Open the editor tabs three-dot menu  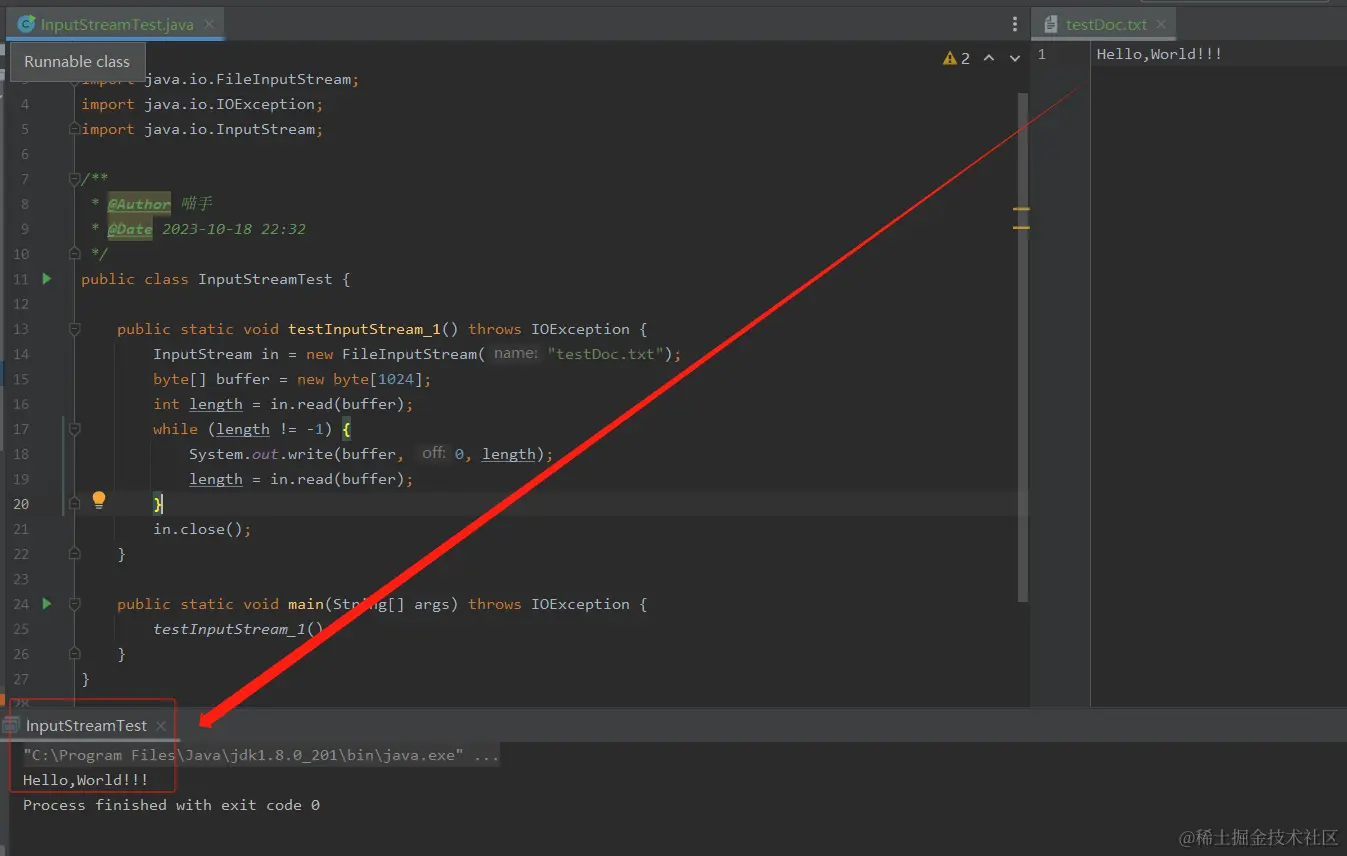pos(1015,24)
